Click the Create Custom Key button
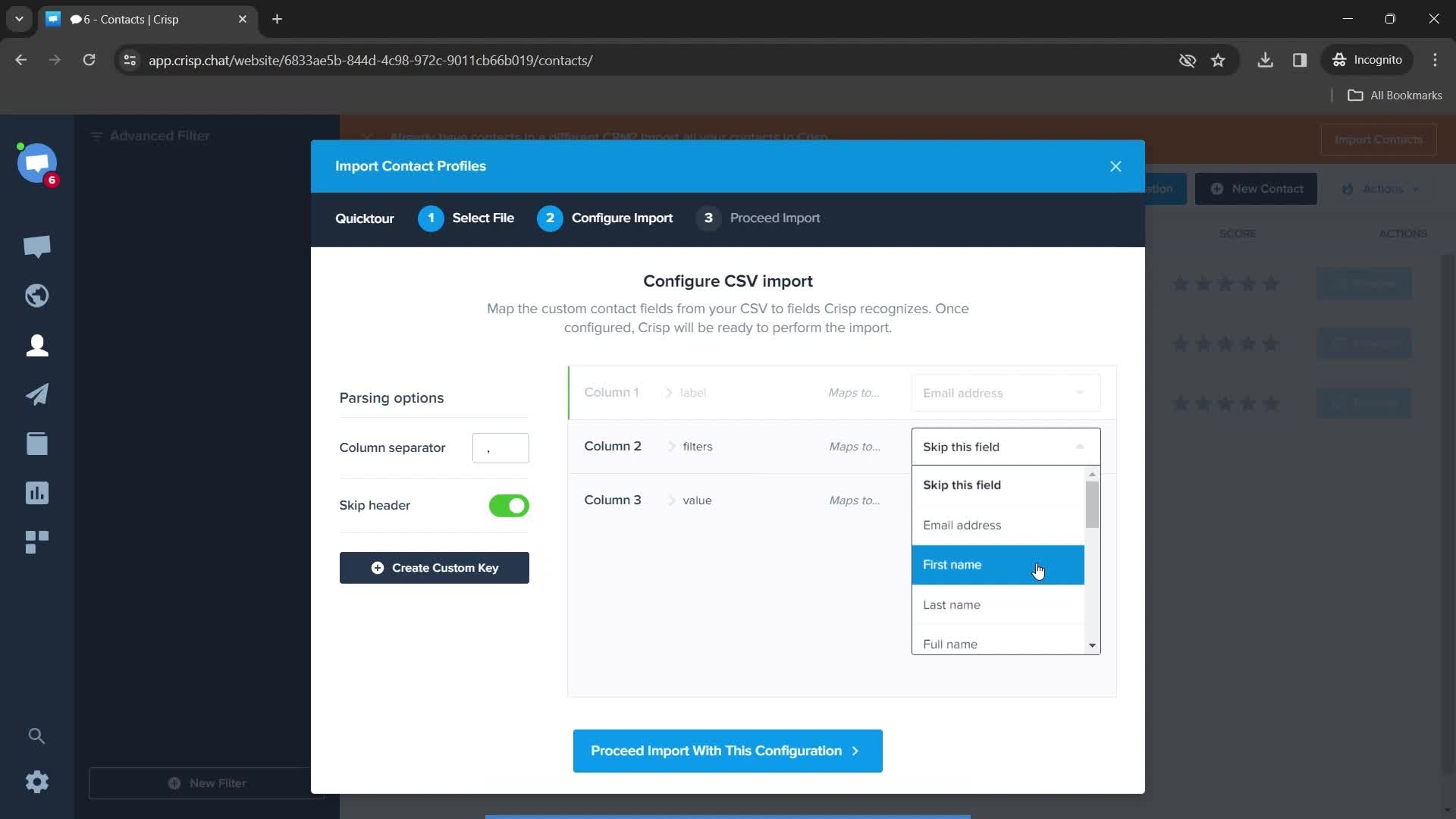Viewport: 1456px width, 819px height. click(x=434, y=567)
